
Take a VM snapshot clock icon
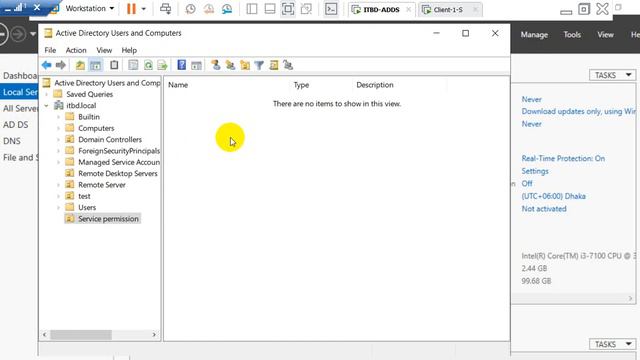[190, 9]
